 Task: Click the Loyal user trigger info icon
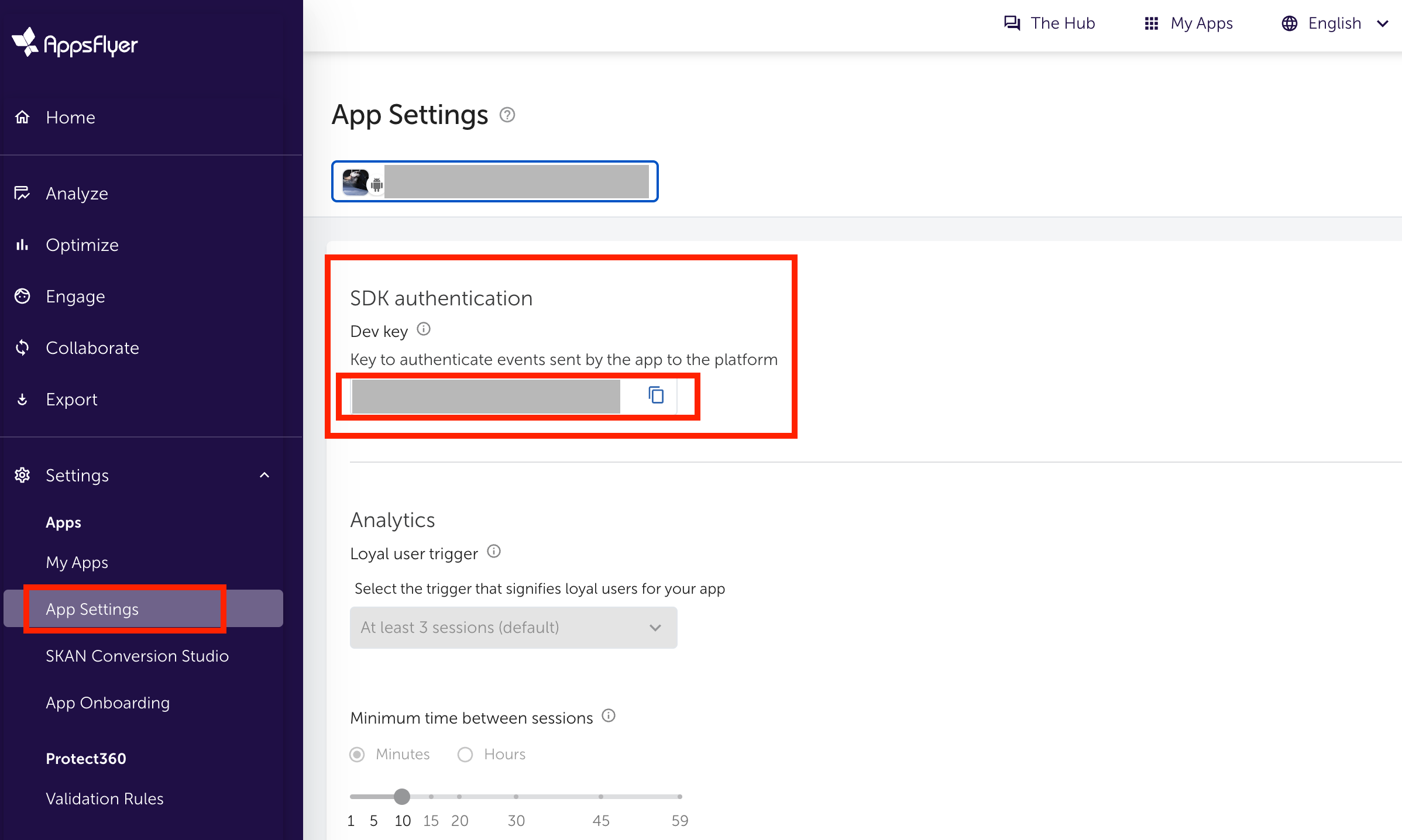point(494,552)
